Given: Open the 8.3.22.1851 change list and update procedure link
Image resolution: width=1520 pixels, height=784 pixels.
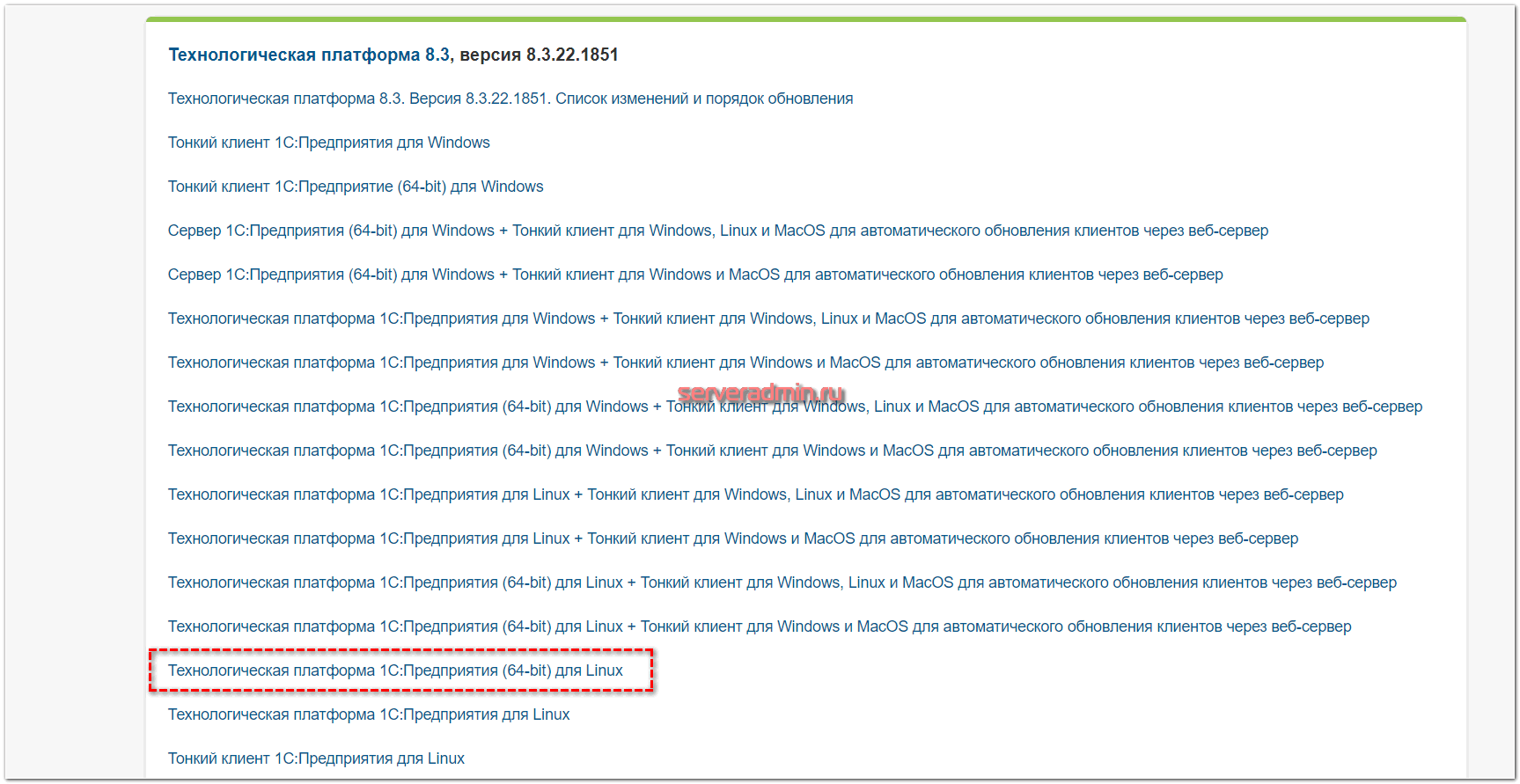Looking at the screenshot, I should click(510, 99).
